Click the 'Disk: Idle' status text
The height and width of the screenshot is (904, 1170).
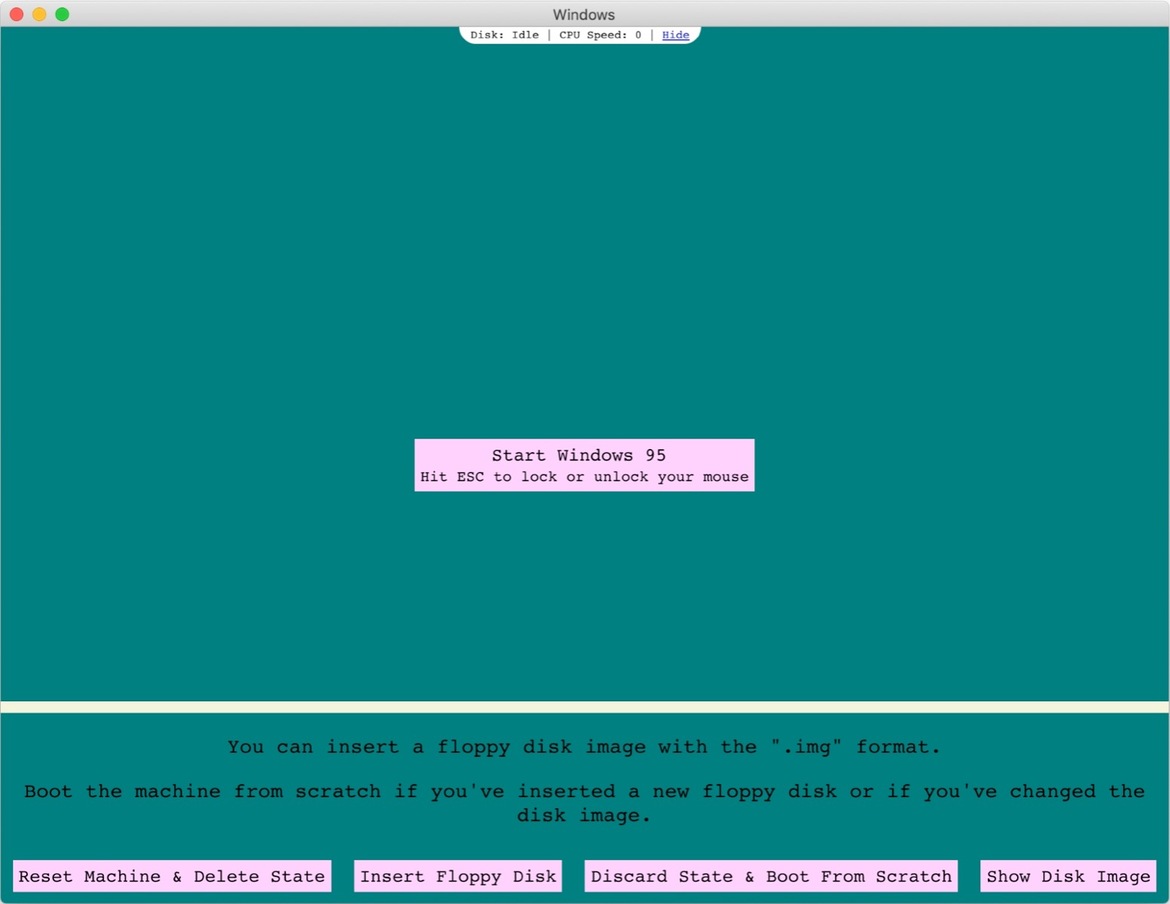[x=504, y=35]
